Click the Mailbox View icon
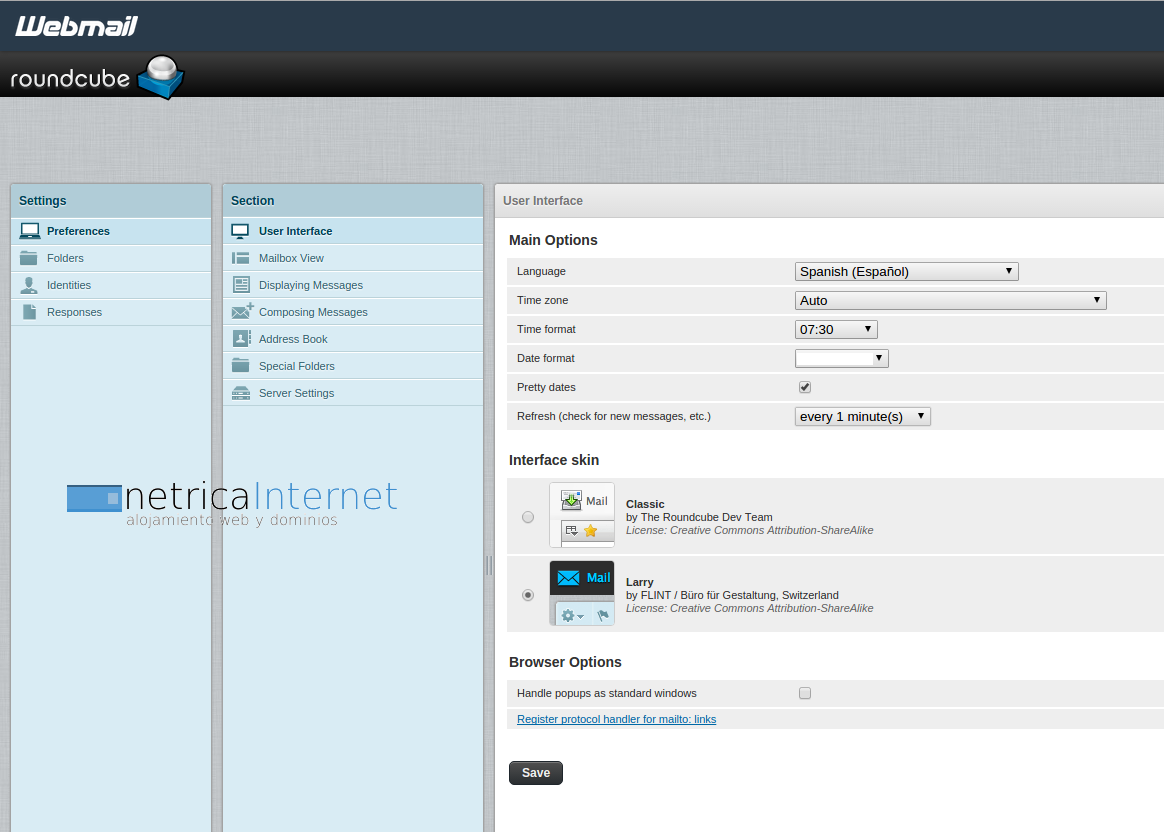This screenshot has width=1164, height=832. point(241,258)
